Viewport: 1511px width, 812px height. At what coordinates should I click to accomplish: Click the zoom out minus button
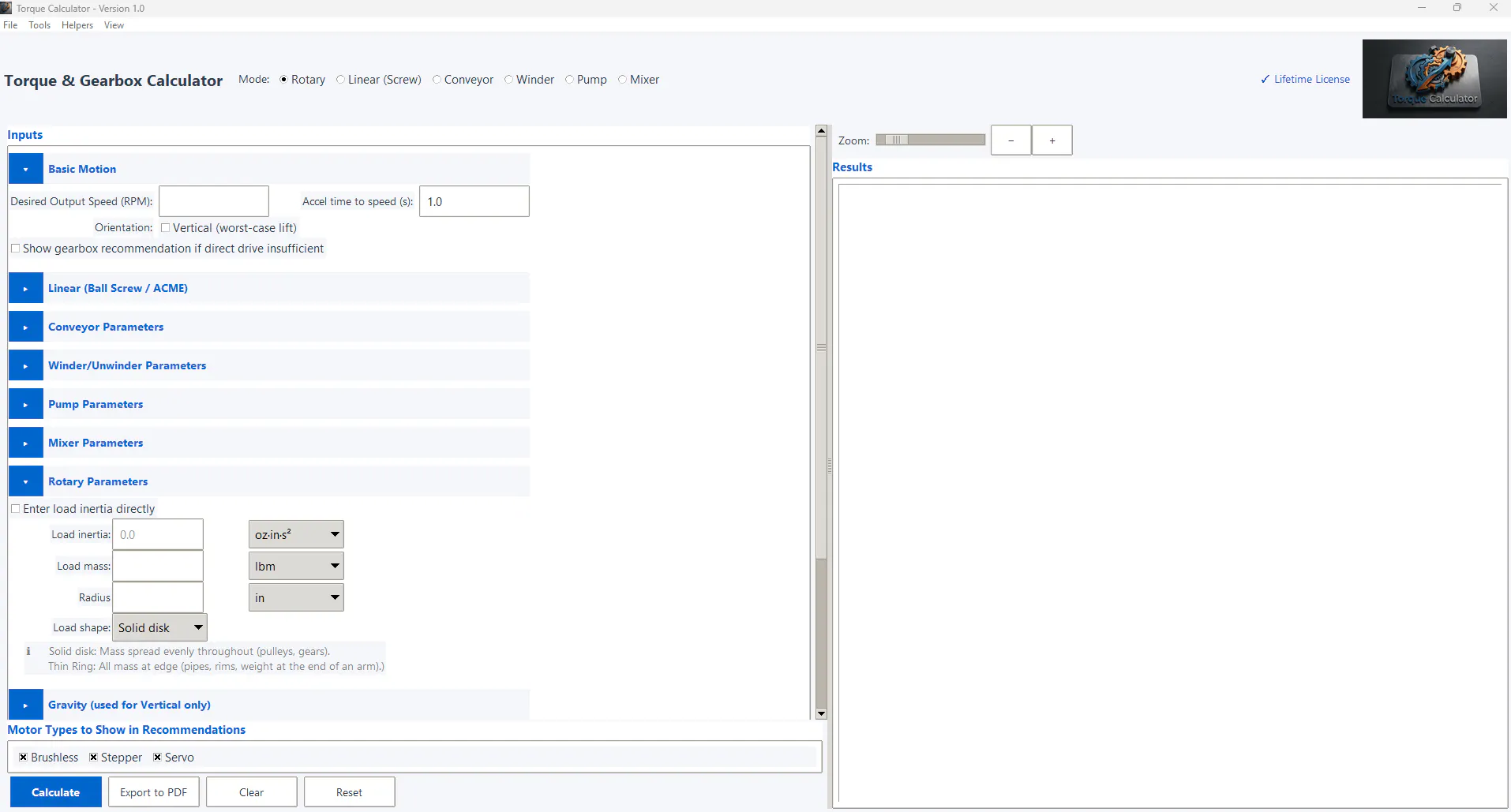click(1011, 140)
